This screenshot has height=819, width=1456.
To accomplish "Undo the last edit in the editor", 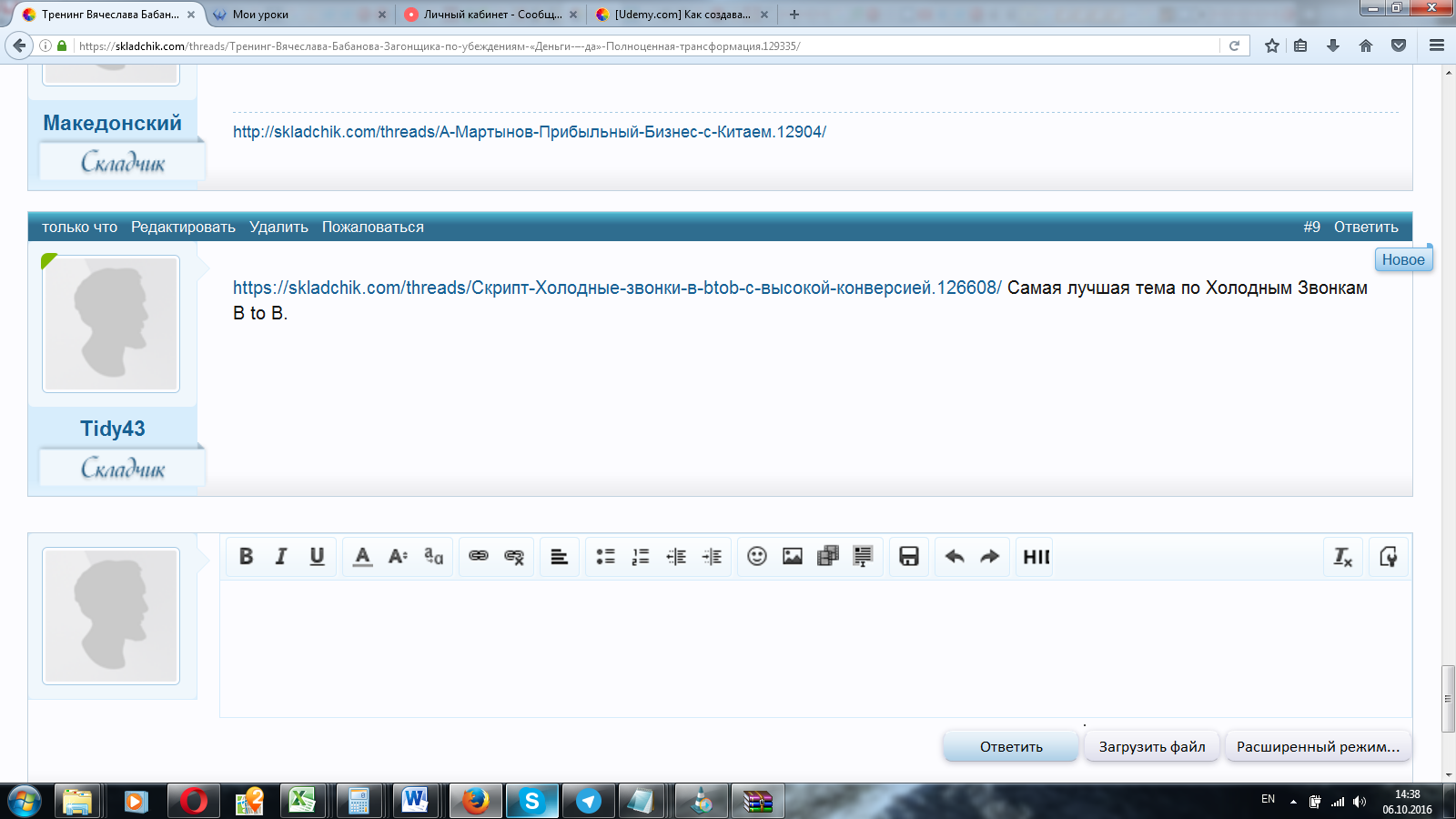I will coord(955,556).
